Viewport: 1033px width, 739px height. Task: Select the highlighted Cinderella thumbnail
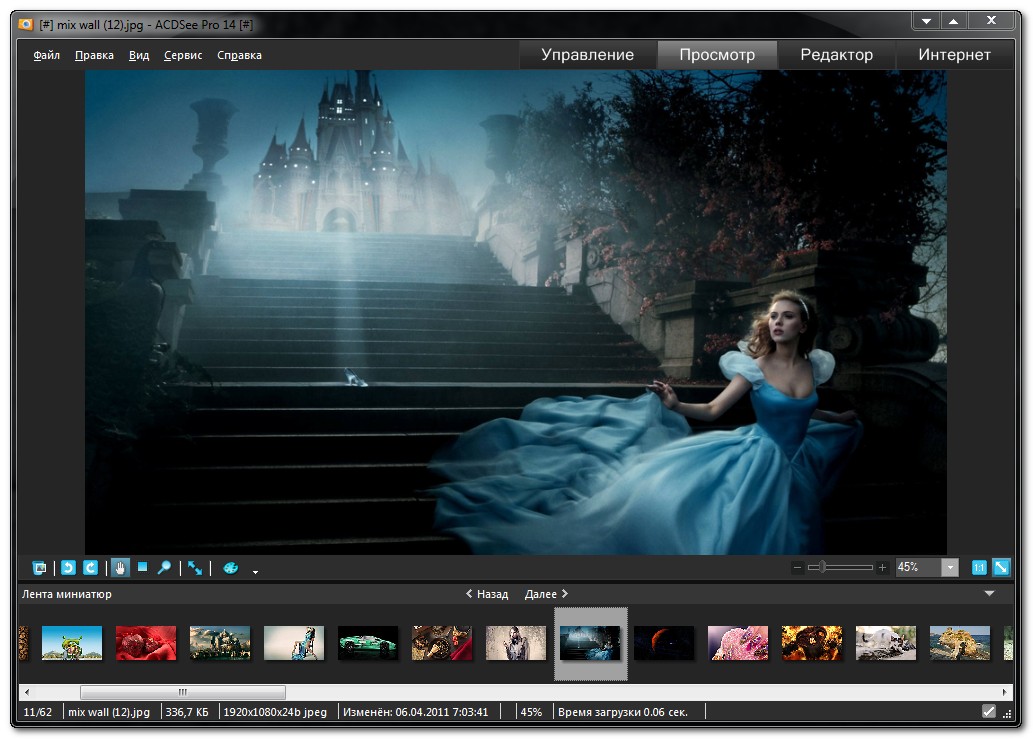click(x=590, y=643)
